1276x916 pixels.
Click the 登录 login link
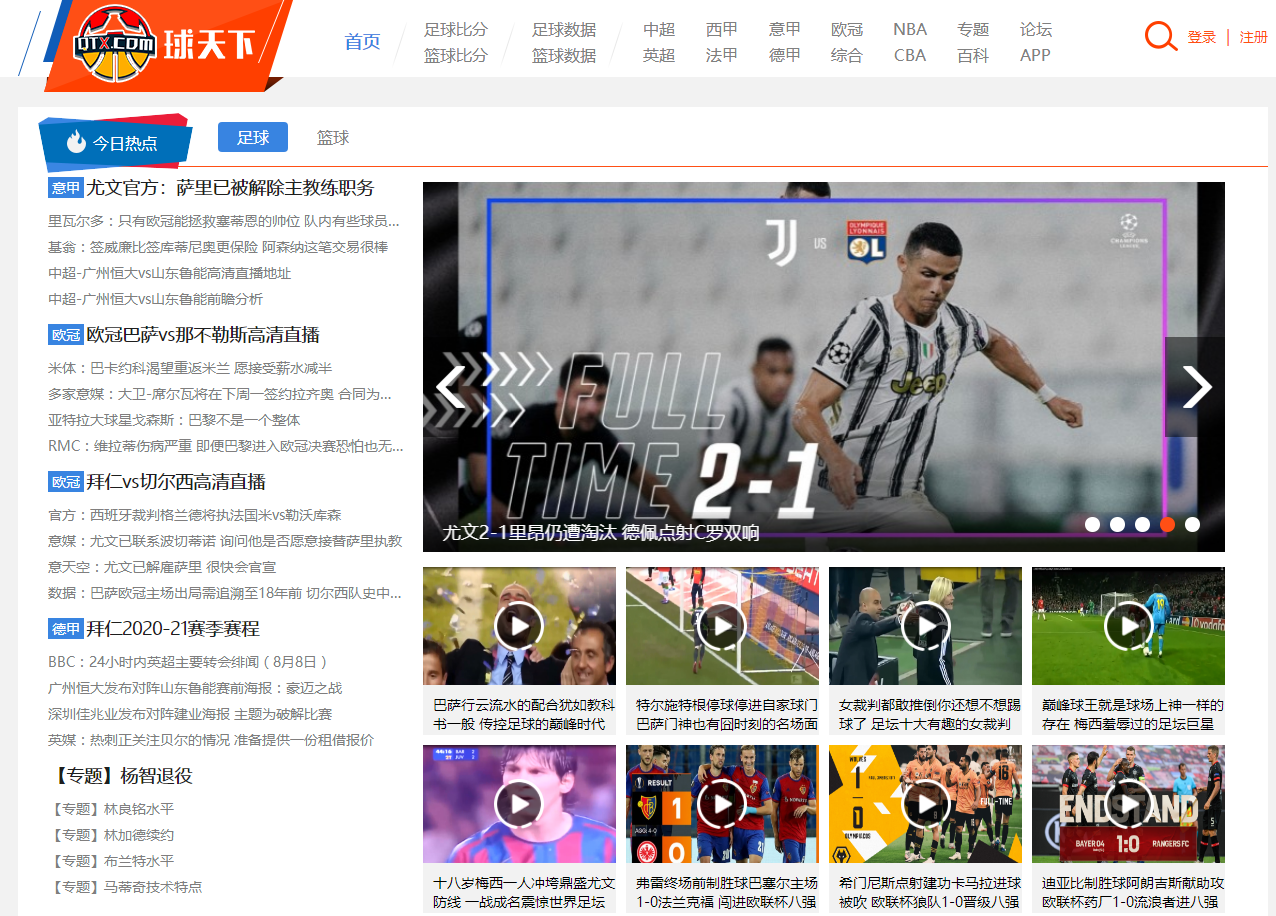[x=1202, y=37]
